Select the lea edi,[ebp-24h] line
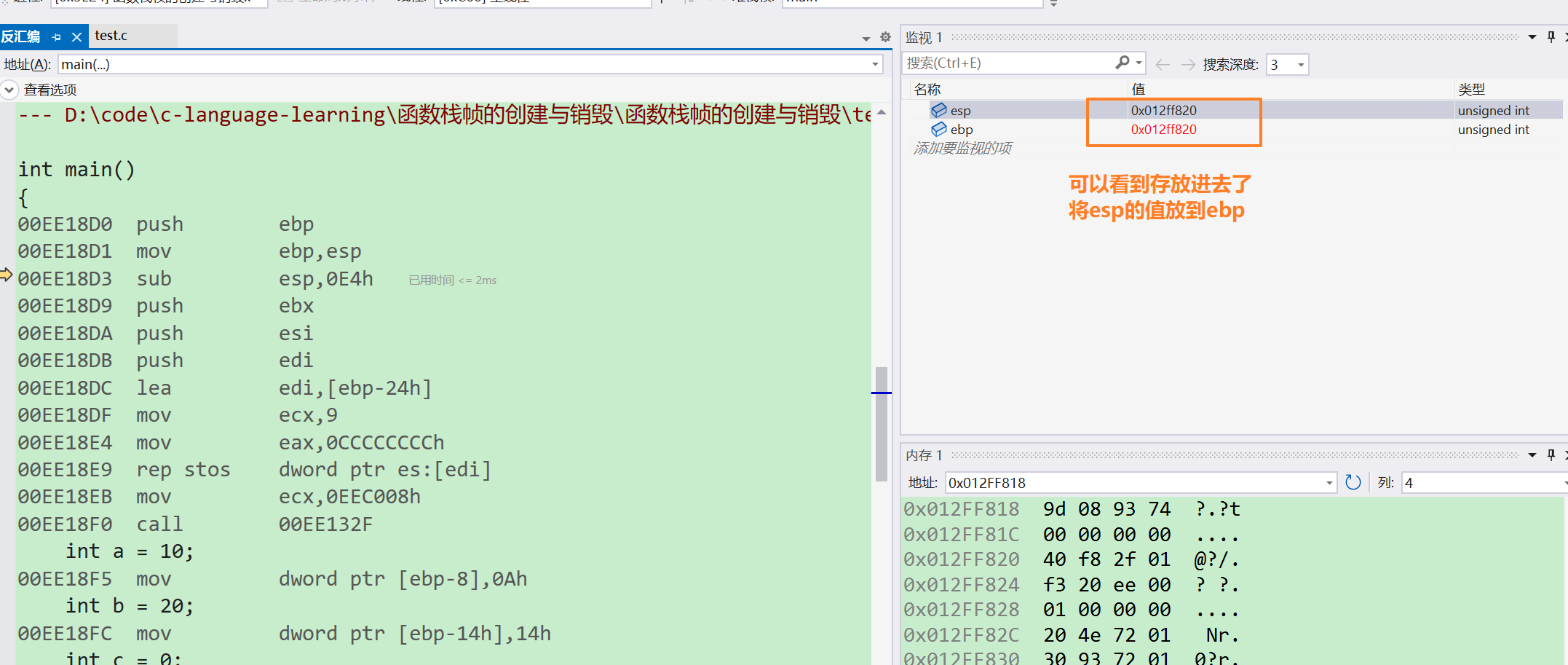The height and width of the screenshot is (665, 1568). coord(225,388)
